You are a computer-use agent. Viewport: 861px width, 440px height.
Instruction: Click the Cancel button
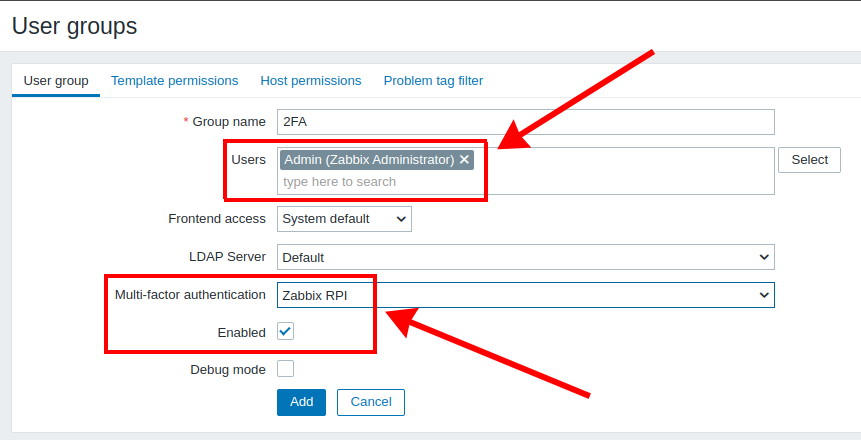click(x=371, y=402)
